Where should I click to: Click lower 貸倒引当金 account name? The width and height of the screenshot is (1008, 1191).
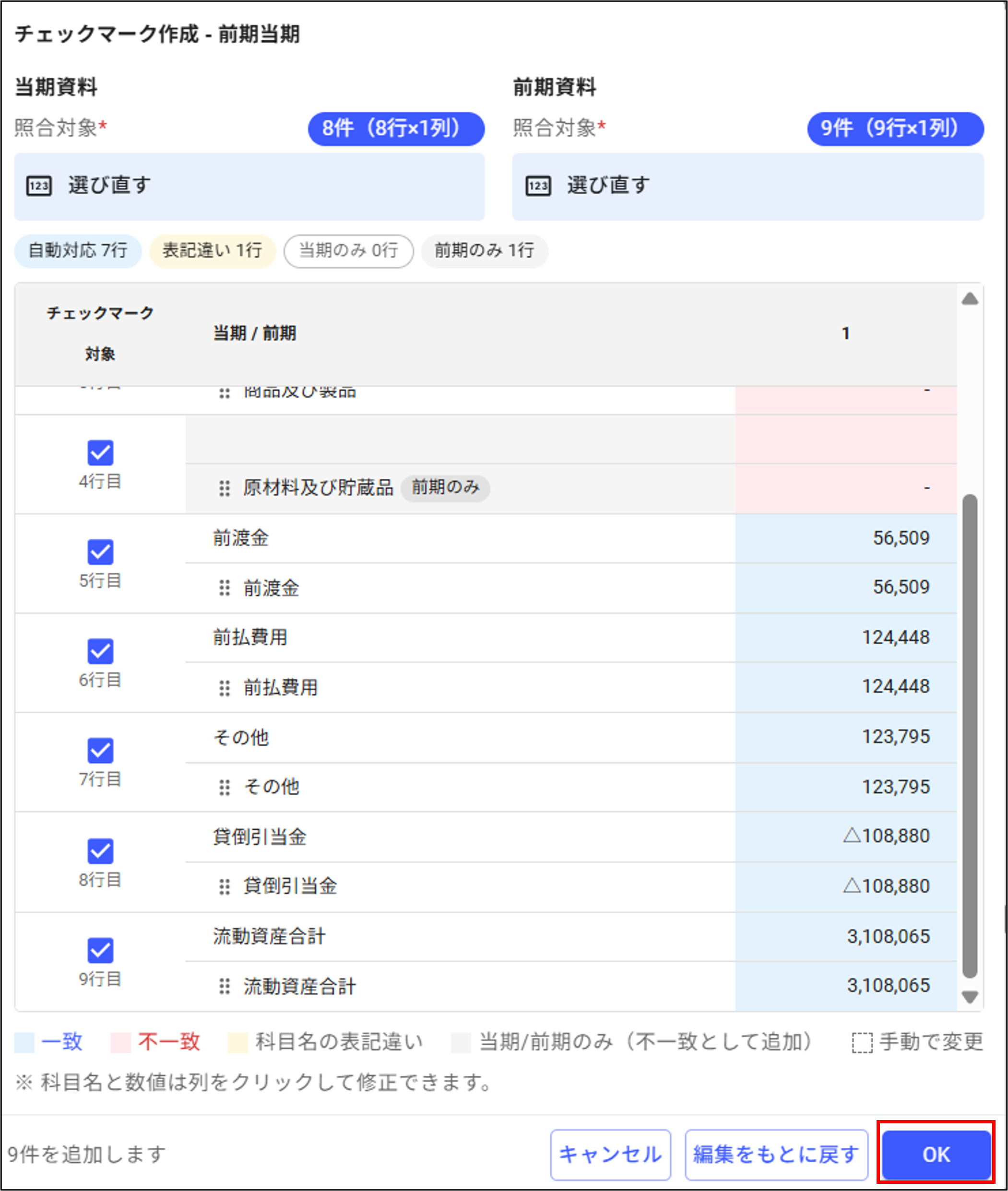[x=290, y=886]
